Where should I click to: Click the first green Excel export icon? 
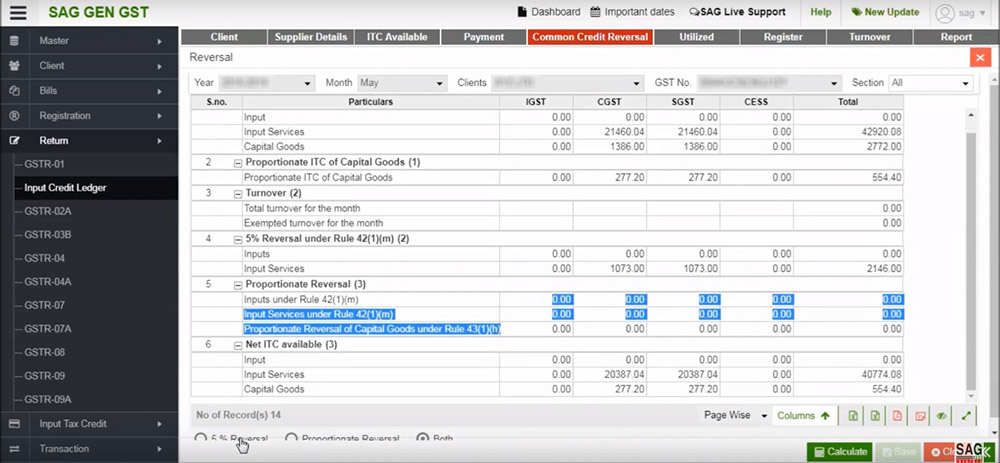(x=852, y=415)
